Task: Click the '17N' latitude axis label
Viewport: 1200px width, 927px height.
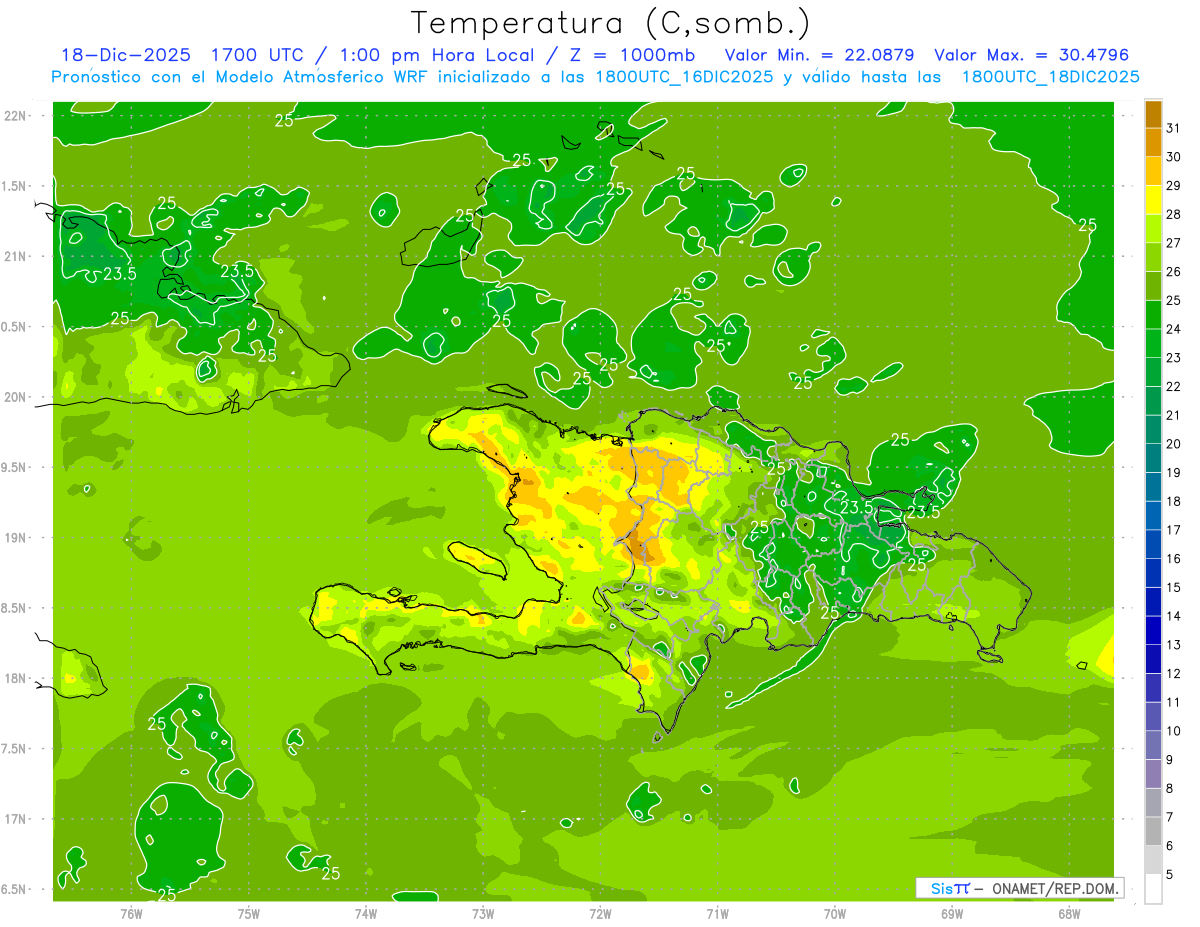Action: (17, 819)
